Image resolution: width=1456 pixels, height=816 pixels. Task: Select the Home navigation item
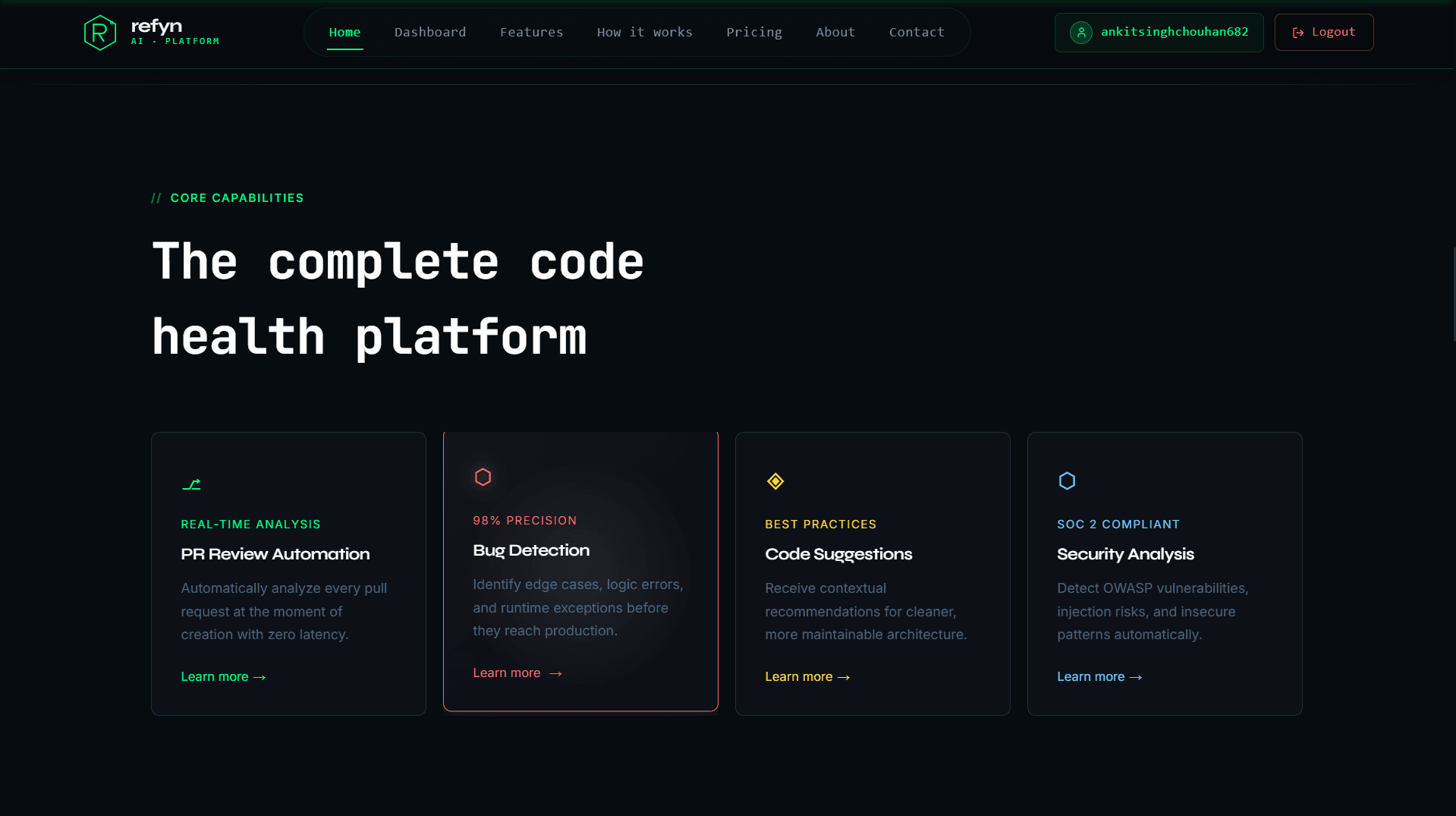point(344,32)
